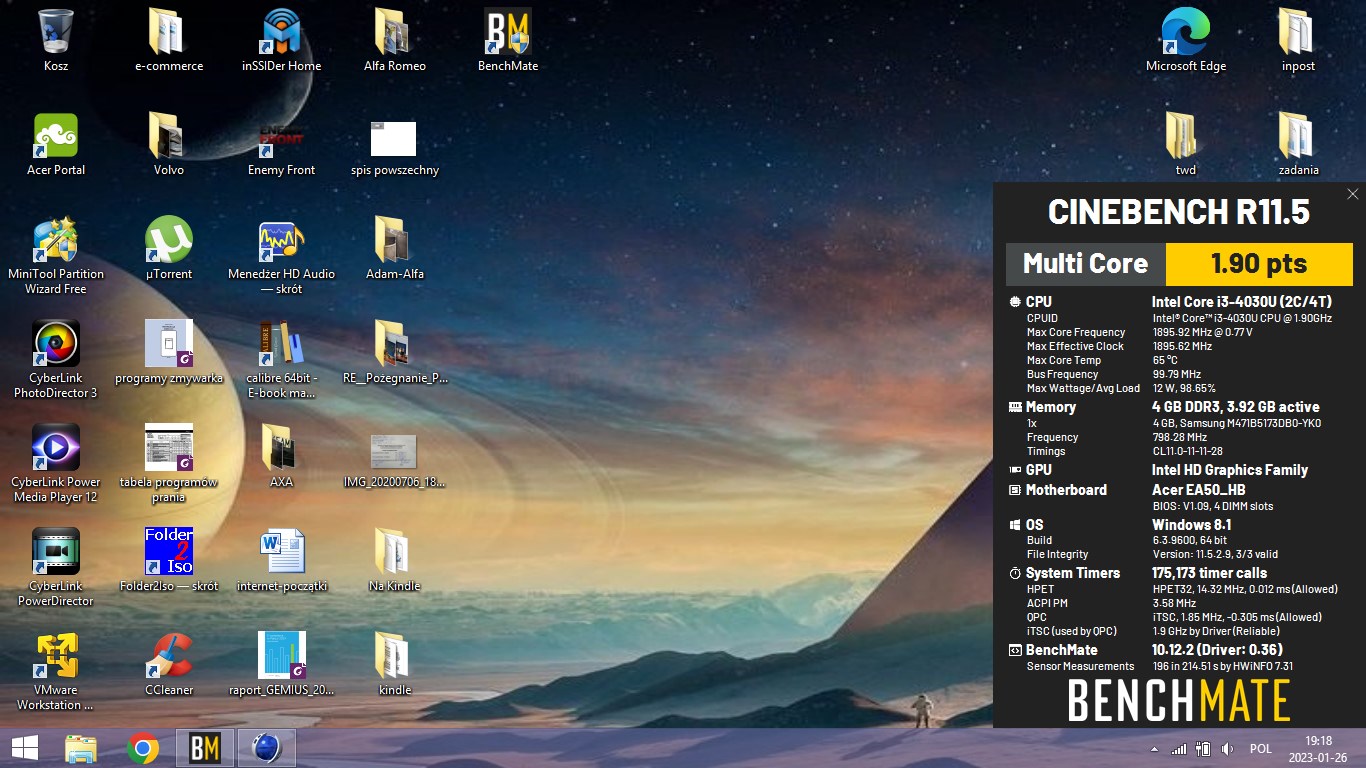Screen dimensions: 1366x768
Task: Click the Multi Core label
Action: [1085, 264]
